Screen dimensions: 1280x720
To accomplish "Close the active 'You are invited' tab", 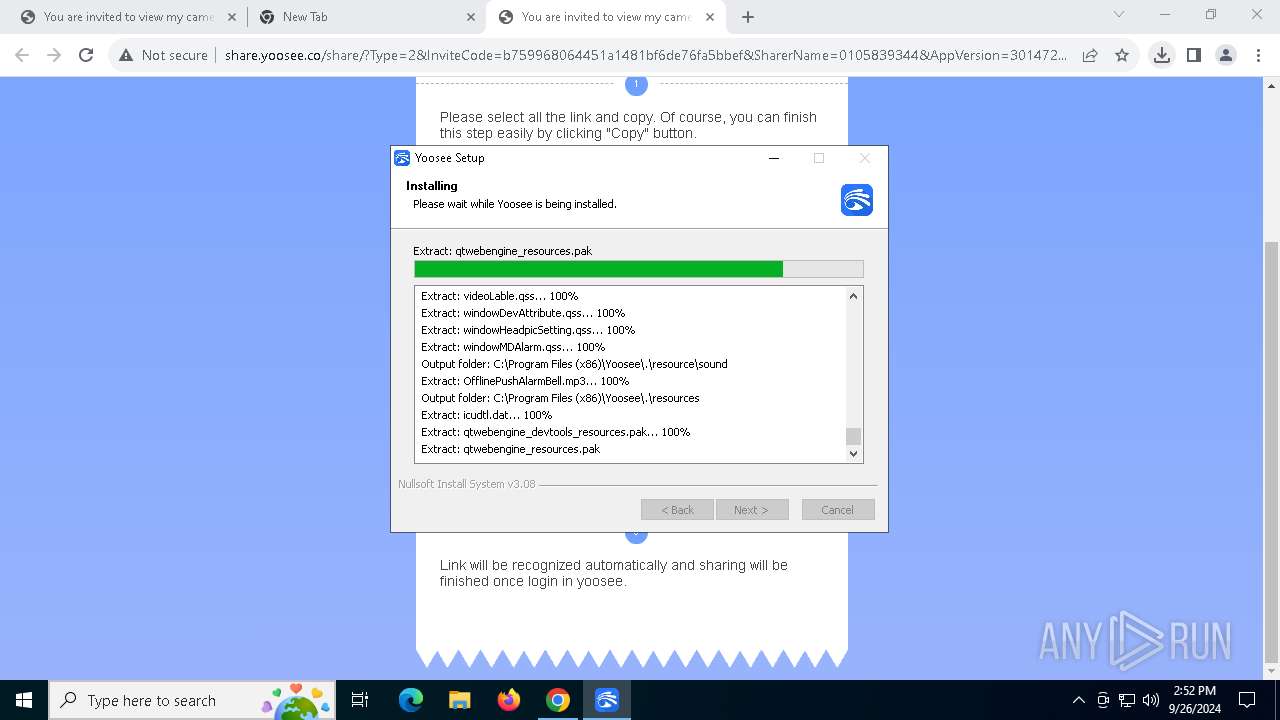I will [x=709, y=17].
